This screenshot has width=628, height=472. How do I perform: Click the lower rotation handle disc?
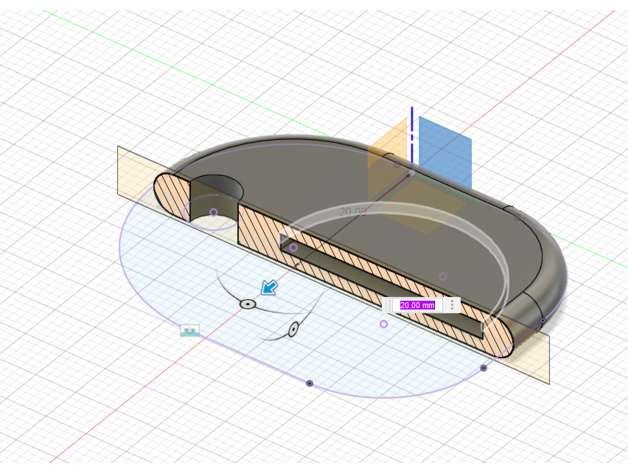click(293, 329)
